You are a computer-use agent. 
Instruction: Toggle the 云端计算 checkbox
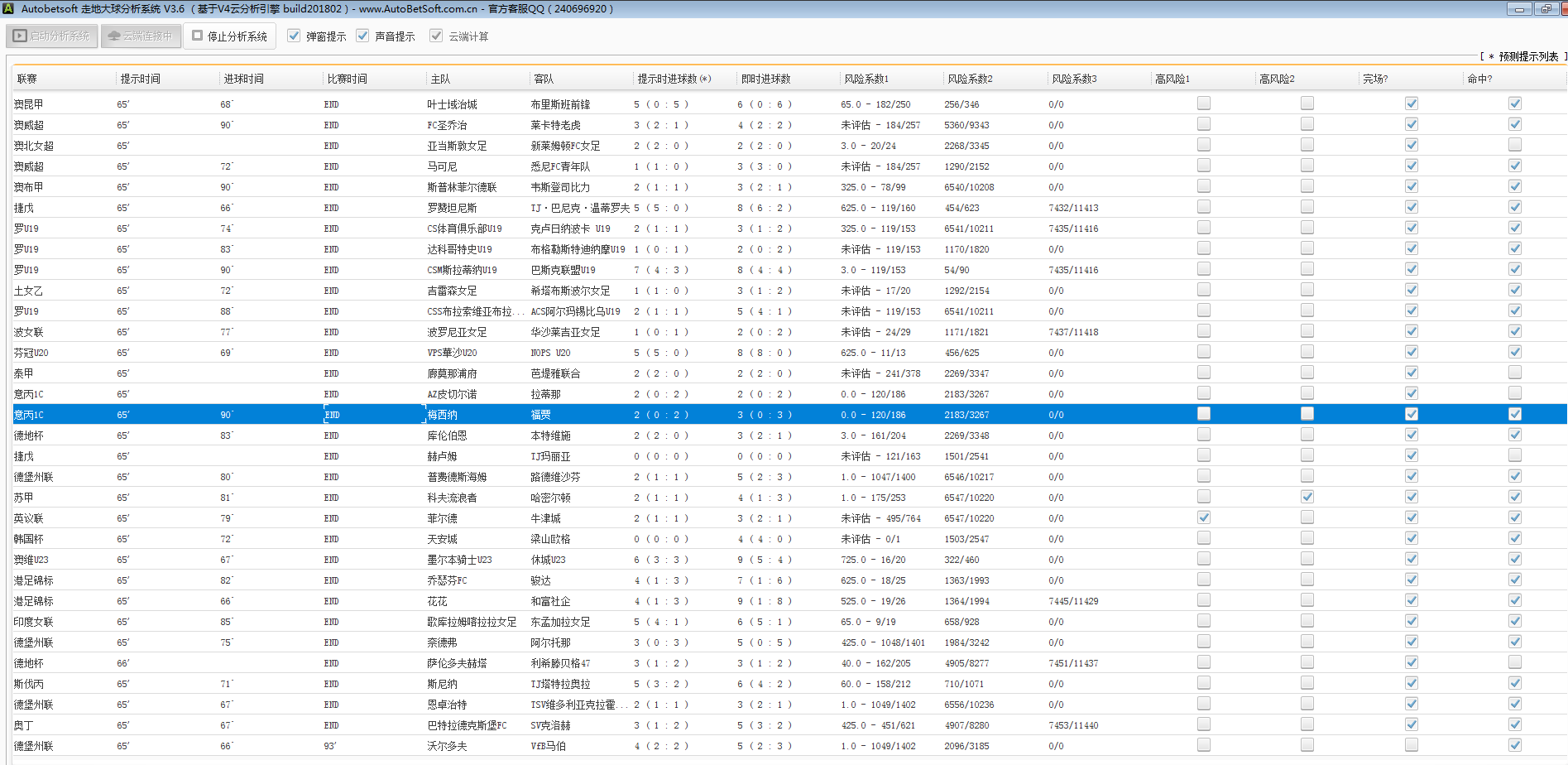436,36
